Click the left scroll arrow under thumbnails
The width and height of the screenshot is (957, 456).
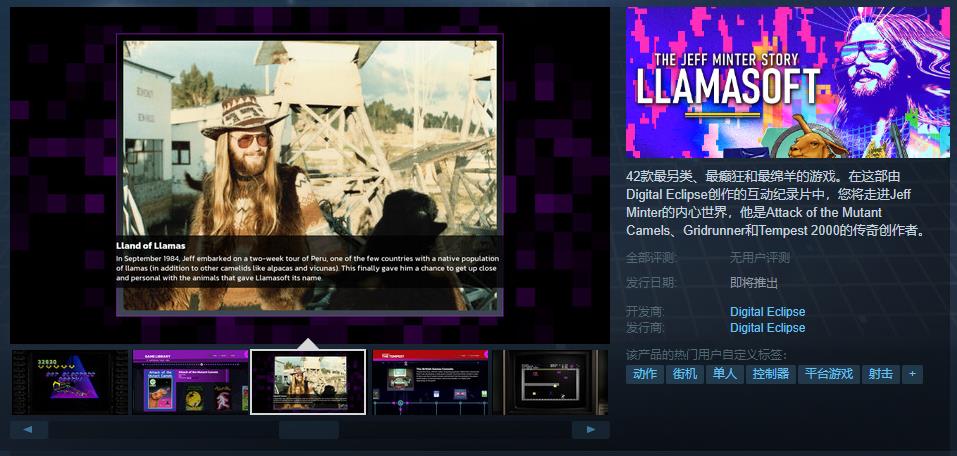(29, 430)
